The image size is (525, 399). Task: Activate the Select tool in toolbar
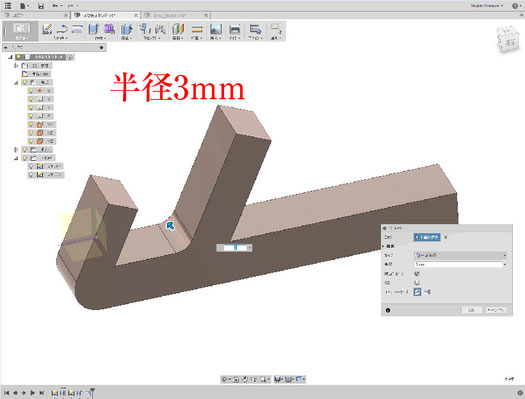[x=276, y=29]
